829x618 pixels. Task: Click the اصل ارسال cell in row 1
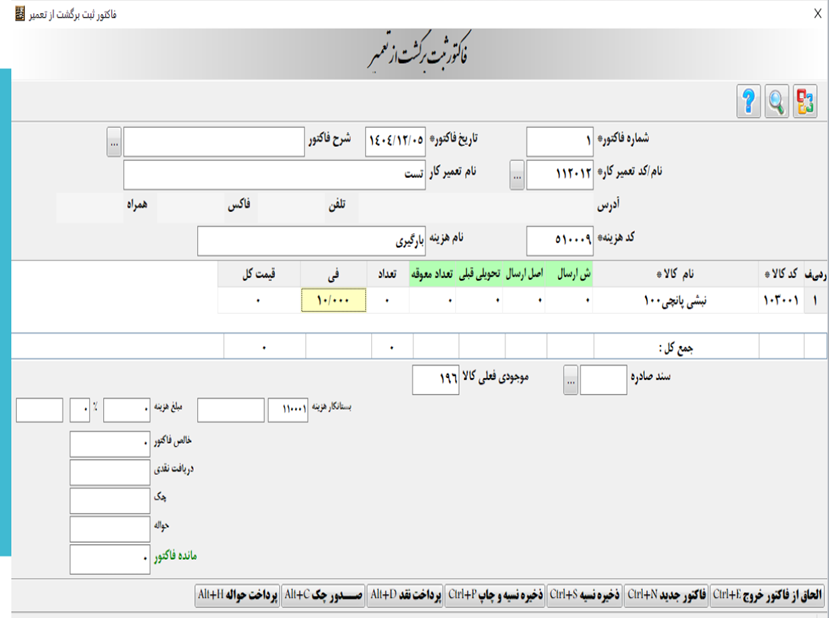524,300
